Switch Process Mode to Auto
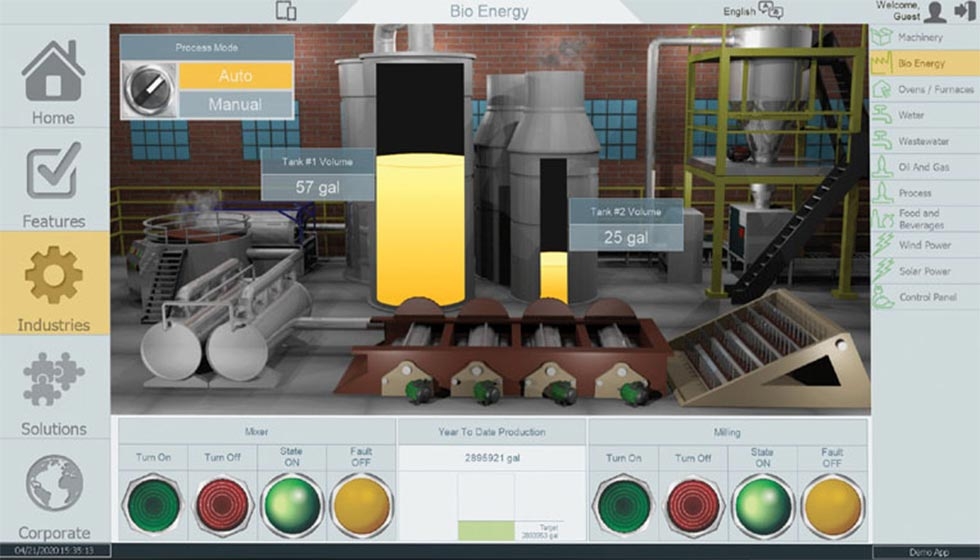 point(235,76)
